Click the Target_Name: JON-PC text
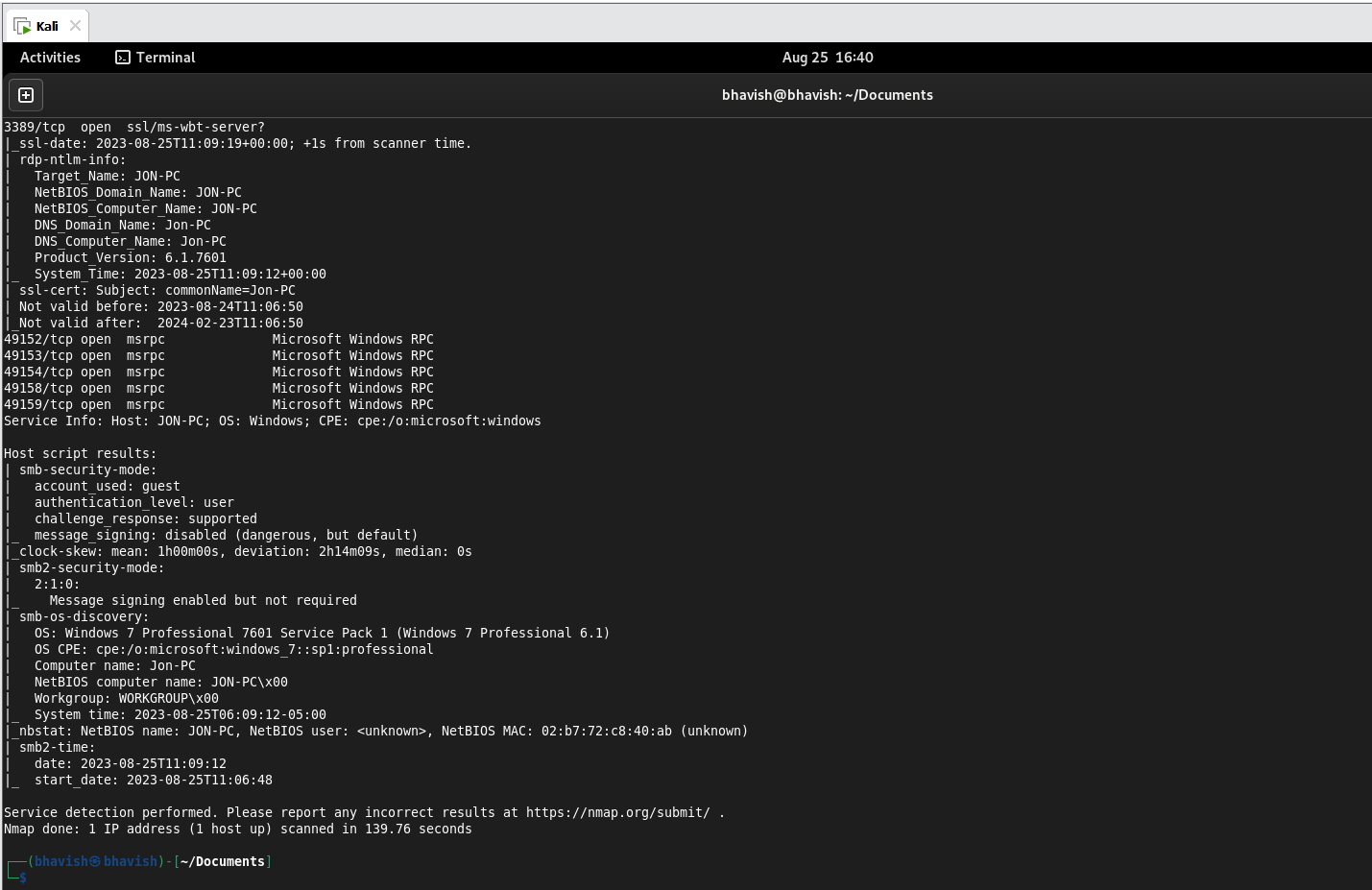1372x890 pixels. pyautogui.click(x=108, y=176)
